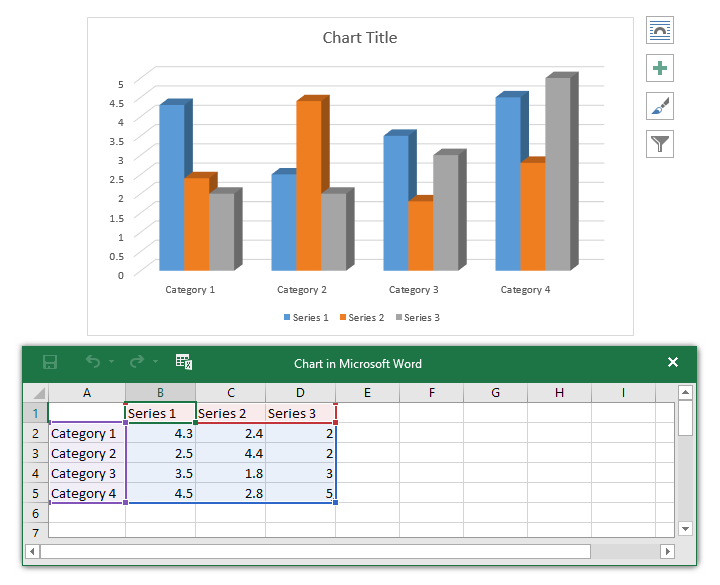Expand the Redo history dropdown arrow
The image size is (720, 585).
pyautogui.click(x=155, y=363)
